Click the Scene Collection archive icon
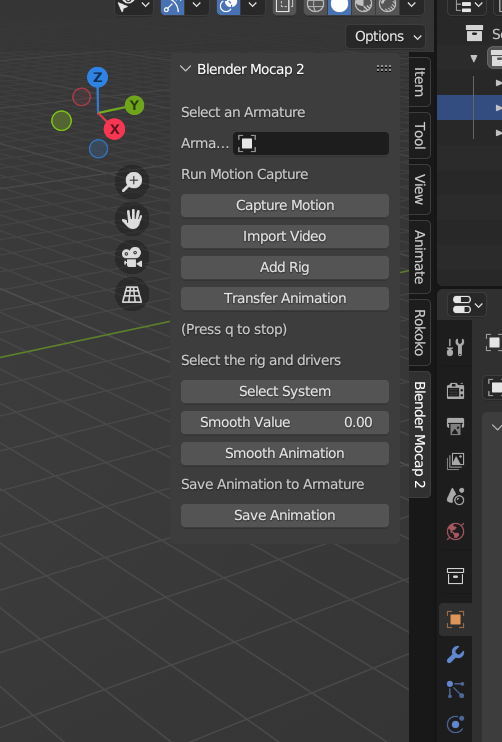 click(474, 33)
